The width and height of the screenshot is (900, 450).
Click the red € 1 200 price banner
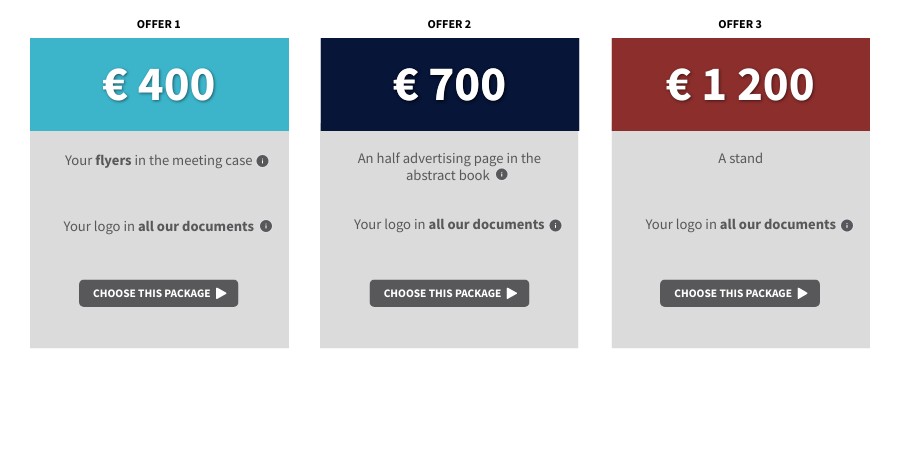[x=740, y=85]
